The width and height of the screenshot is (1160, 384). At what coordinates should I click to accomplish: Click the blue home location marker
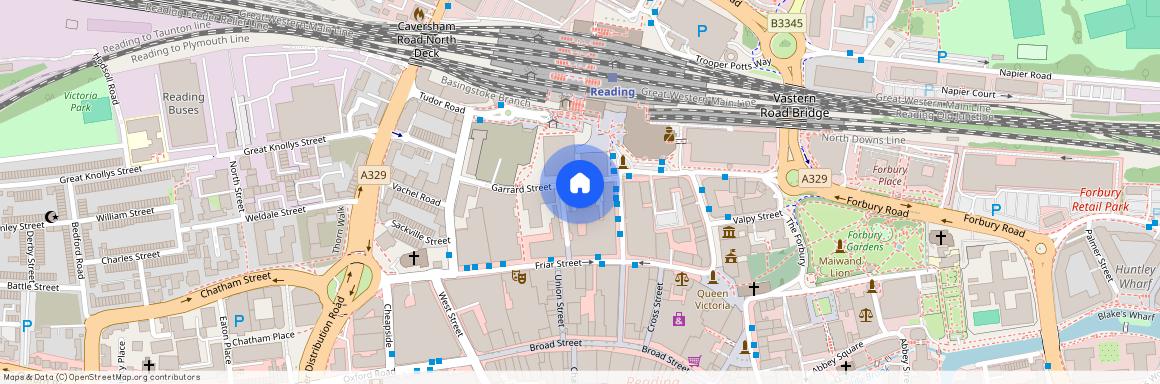point(580,183)
